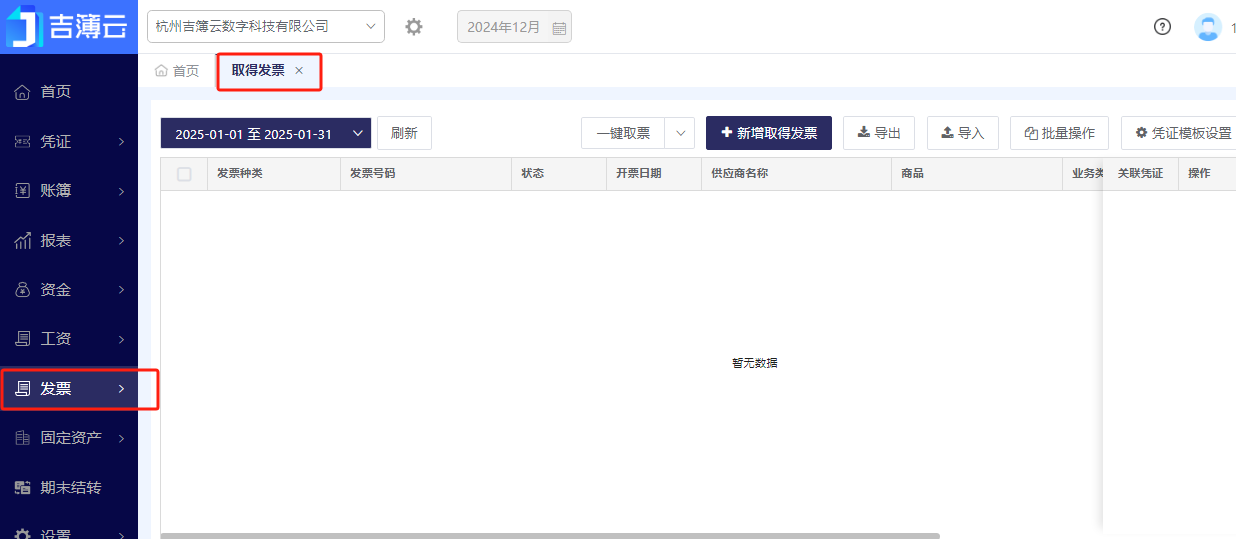Viewport: 1236px width, 539px height.
Task: Switch to the 首页 tab
Action: pyautogui.click(x=177, y=71)
